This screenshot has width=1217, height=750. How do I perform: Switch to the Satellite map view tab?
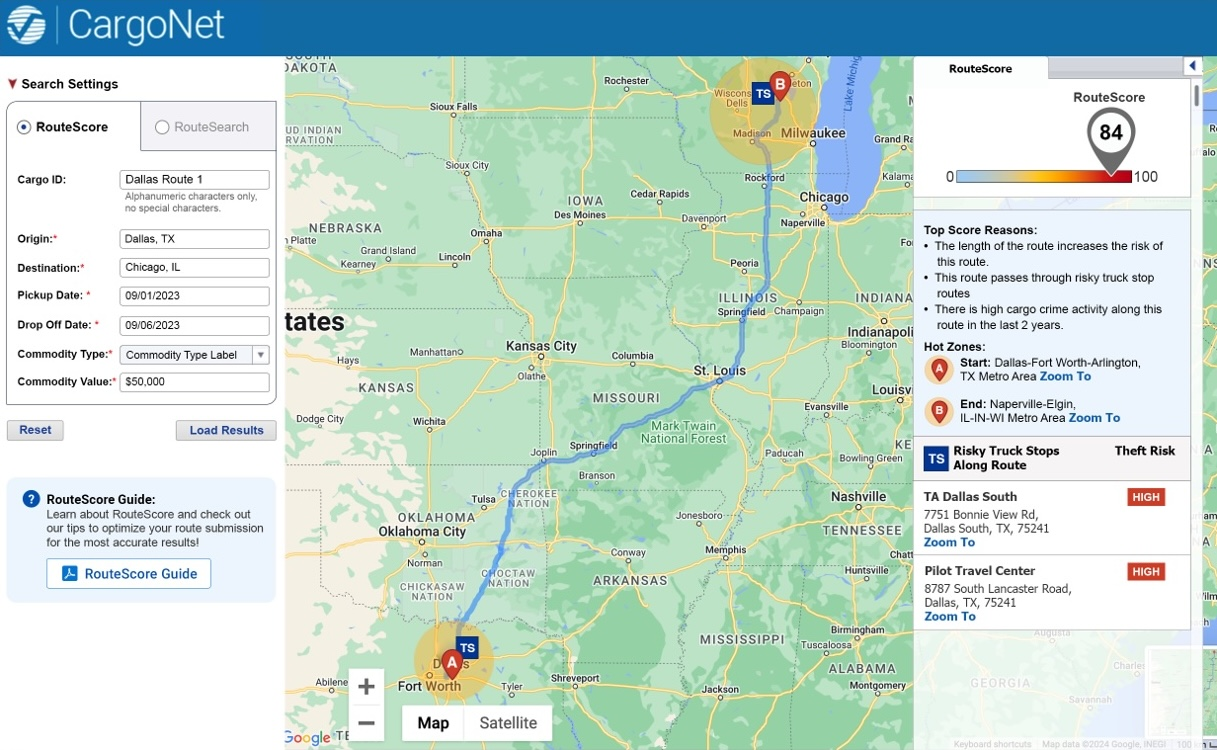click(x=508, y=722)
